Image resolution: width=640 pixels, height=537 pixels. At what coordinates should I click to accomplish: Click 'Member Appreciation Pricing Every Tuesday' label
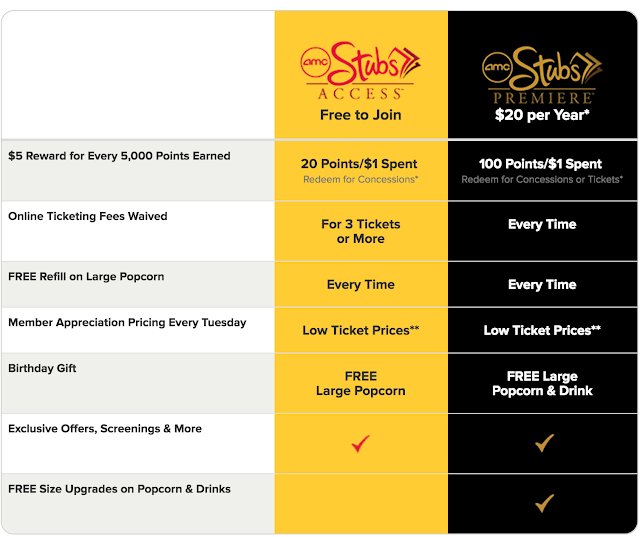coord(127,322)
